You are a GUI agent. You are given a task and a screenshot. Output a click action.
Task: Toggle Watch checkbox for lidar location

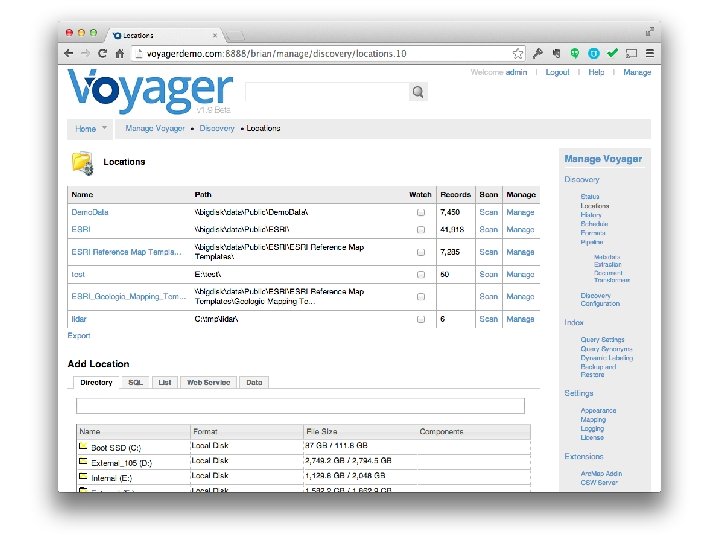[x=421, y=319]
